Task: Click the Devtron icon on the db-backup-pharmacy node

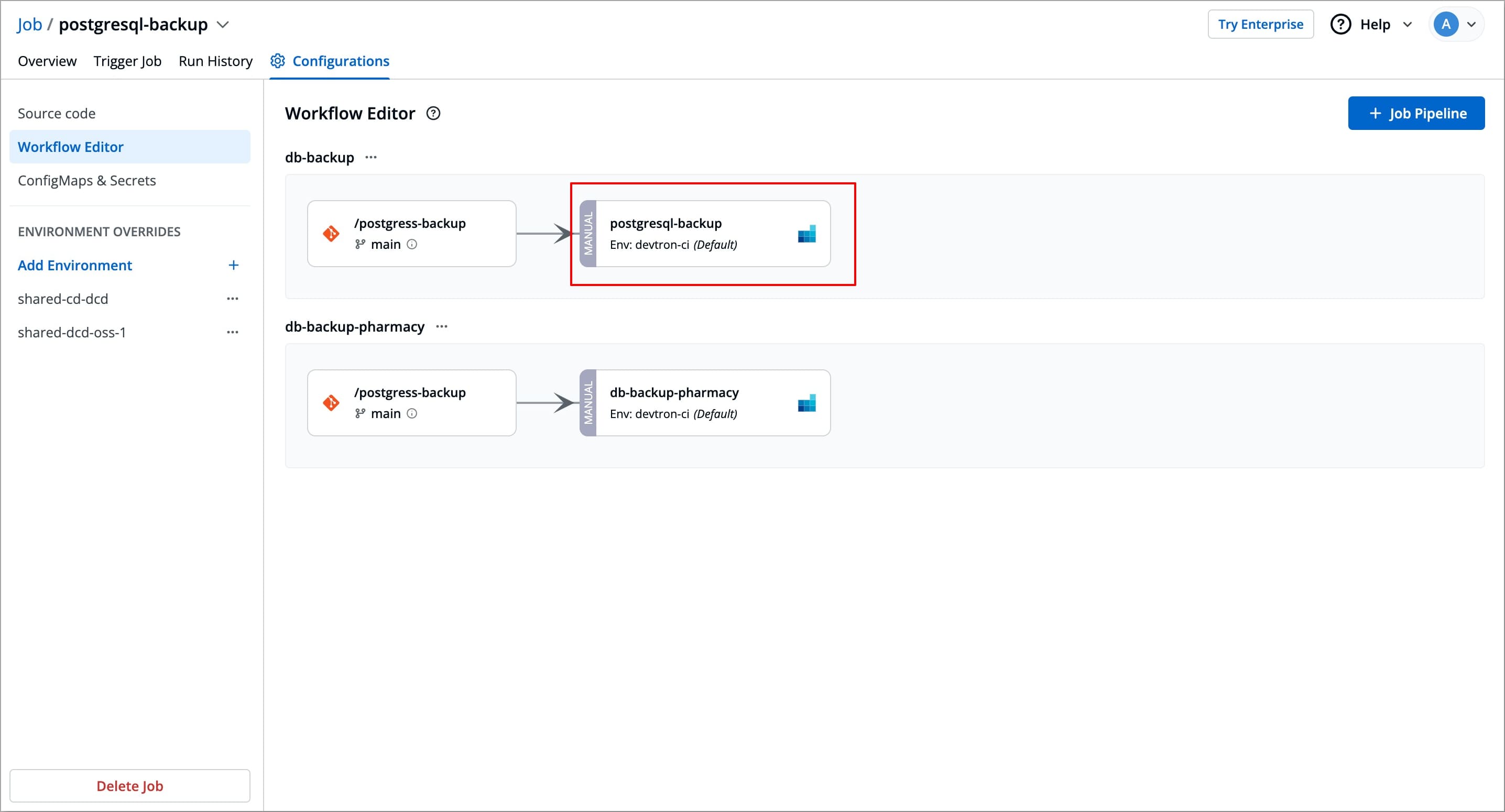Action: tap(806, 403)
